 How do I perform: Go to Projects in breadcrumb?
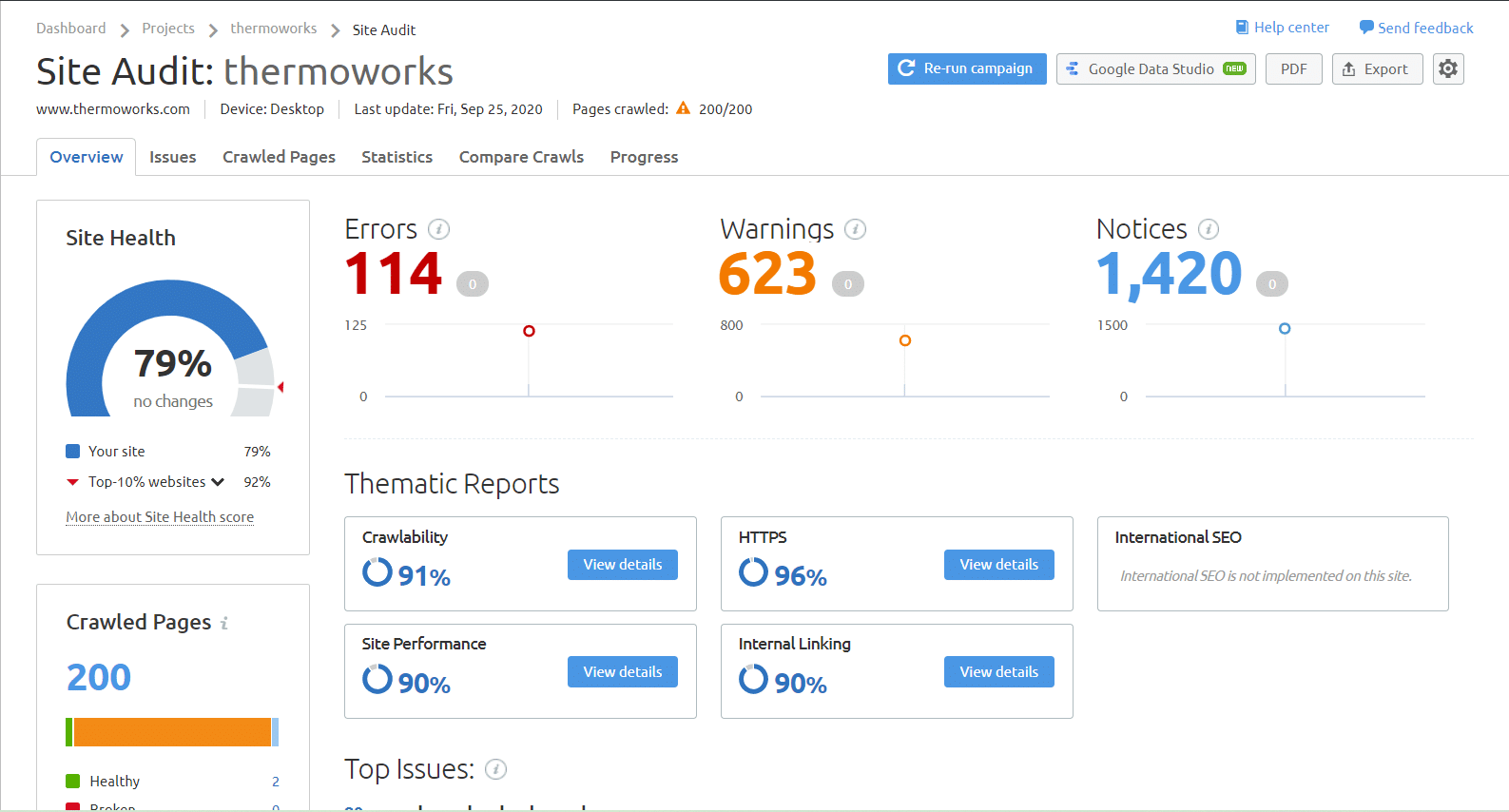click(168, 29)
